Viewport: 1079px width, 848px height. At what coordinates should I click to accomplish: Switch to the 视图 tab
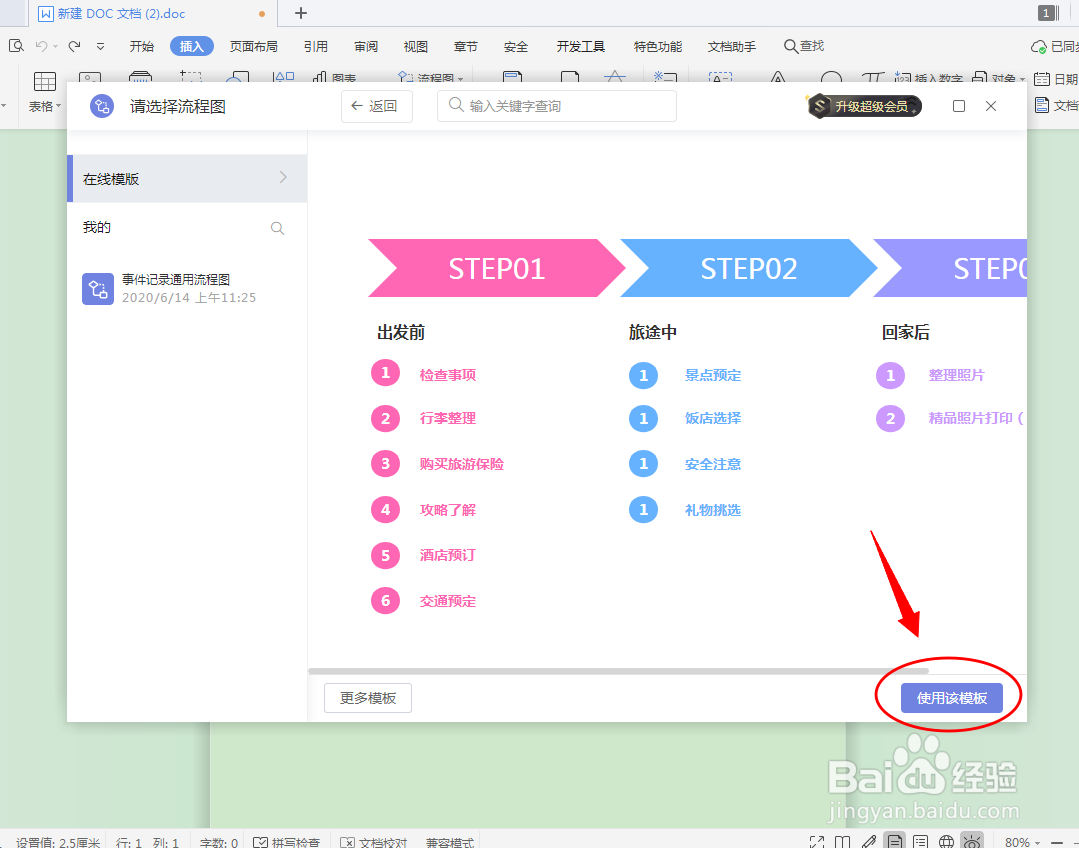coord(416,46)
